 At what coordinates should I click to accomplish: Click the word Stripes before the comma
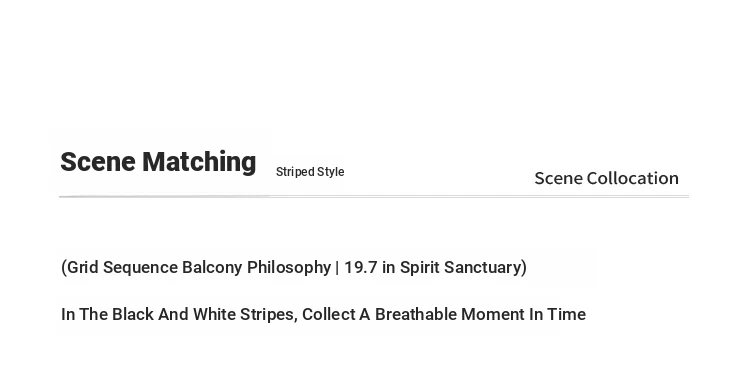point(266,315)
